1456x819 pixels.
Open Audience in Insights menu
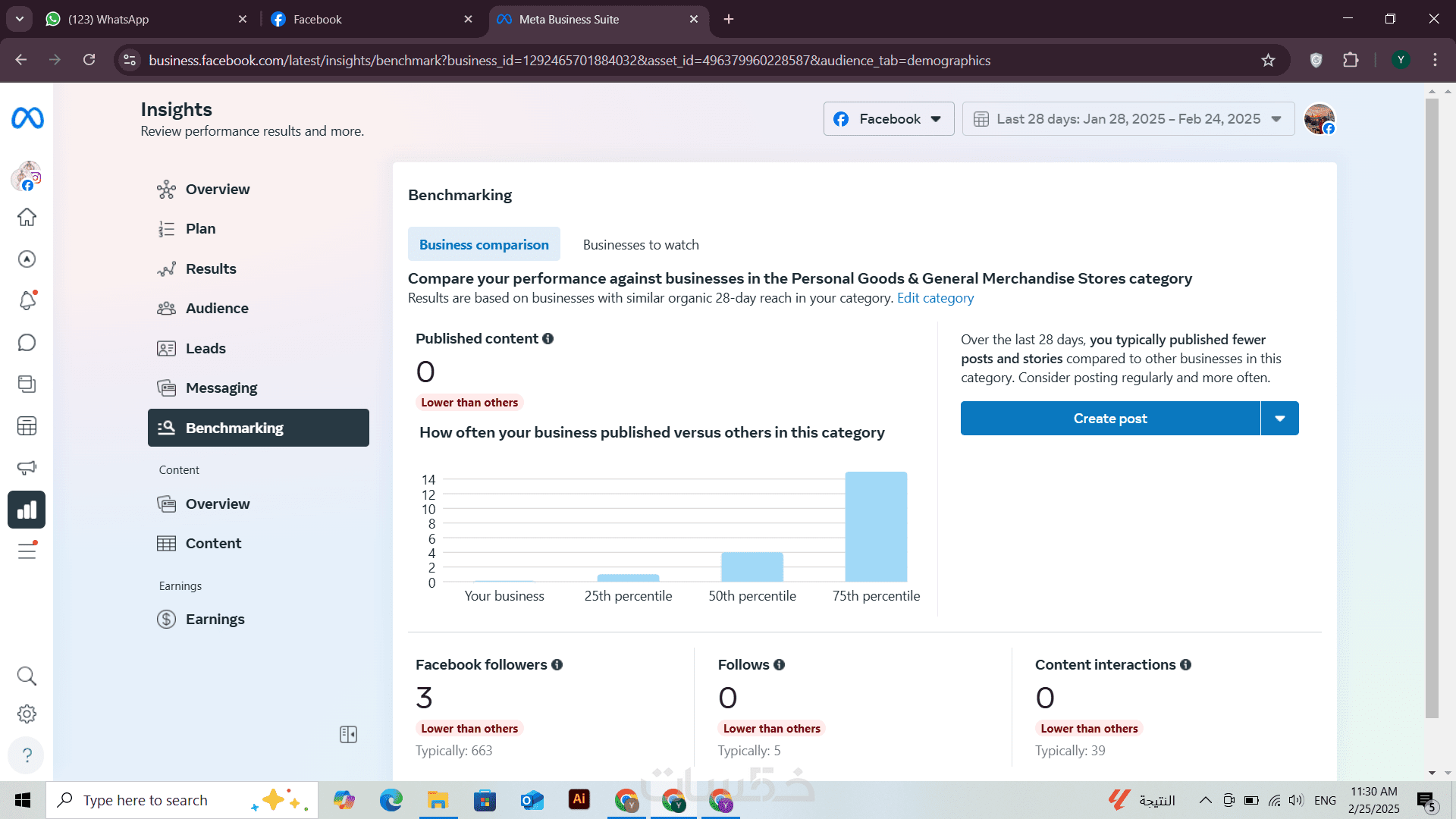[x=217, y=309]
